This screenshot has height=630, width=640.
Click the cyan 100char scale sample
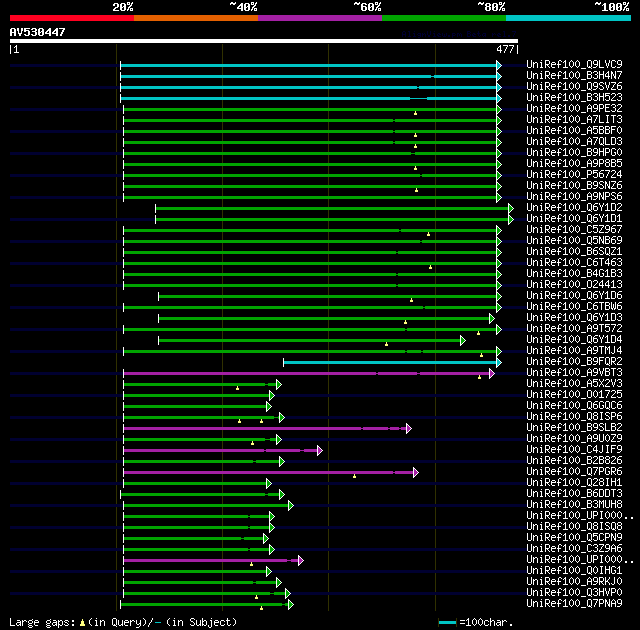(x=447, y=623)
